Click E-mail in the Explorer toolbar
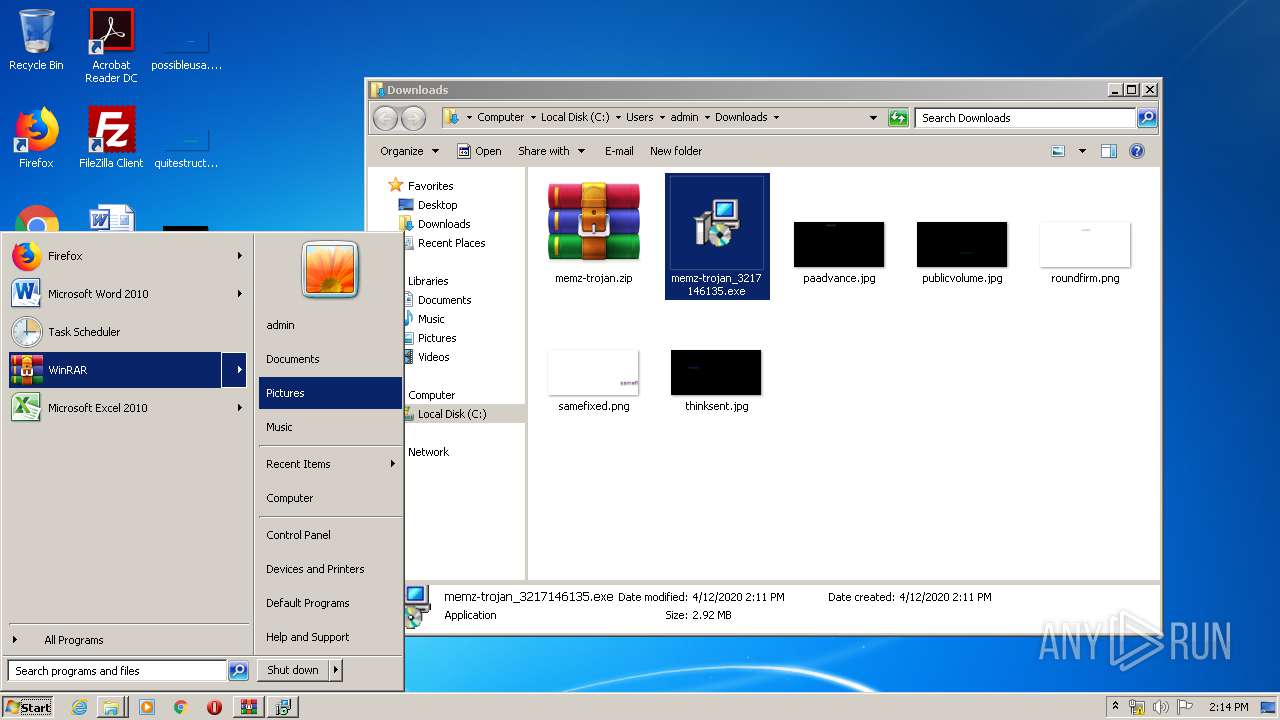 pos(619,151)
